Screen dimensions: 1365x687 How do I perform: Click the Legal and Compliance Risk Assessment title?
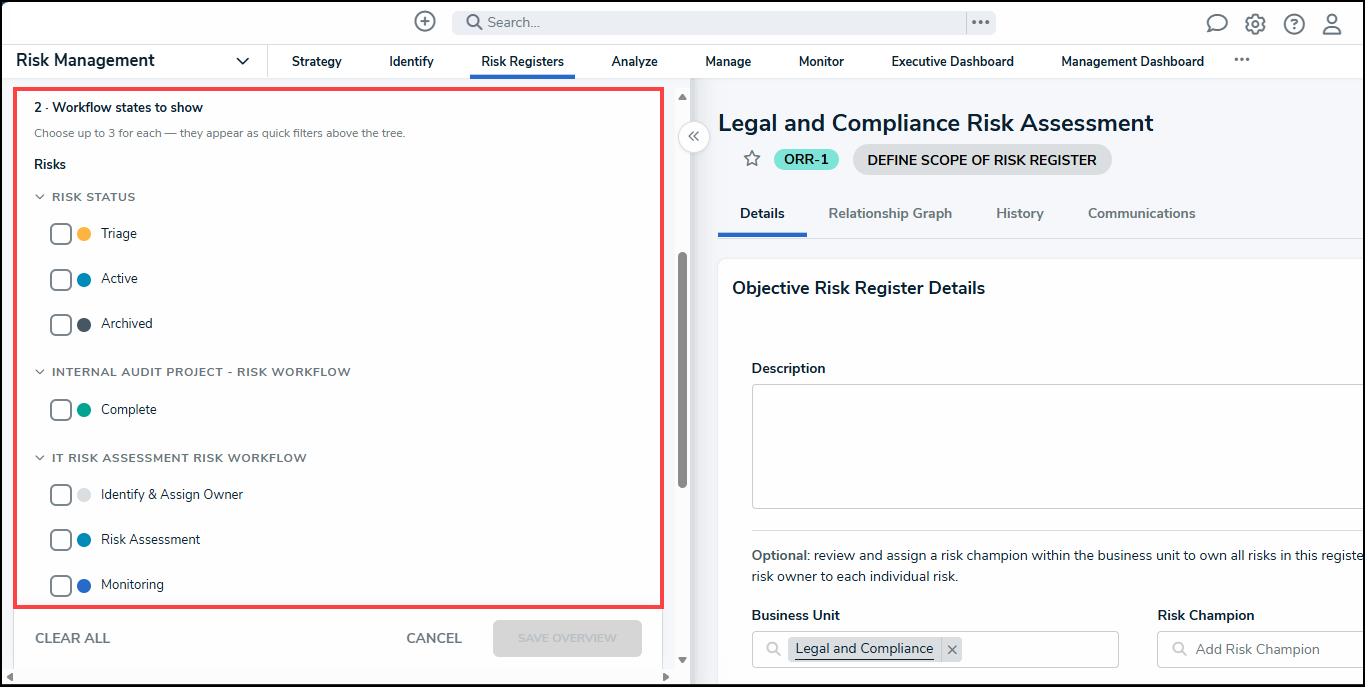point(936,123)
